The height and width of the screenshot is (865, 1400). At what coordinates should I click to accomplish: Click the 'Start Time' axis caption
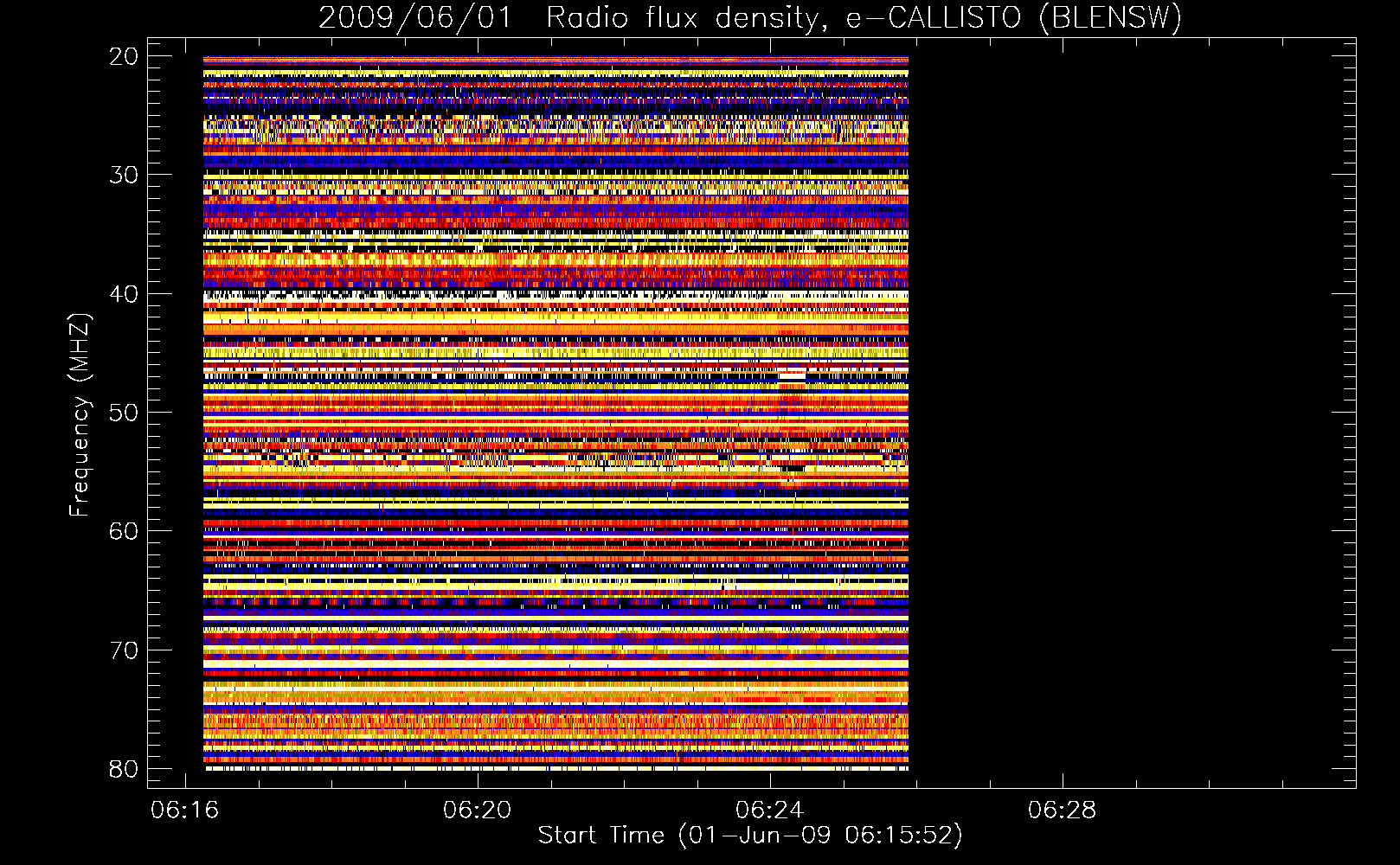pos(750,836)
